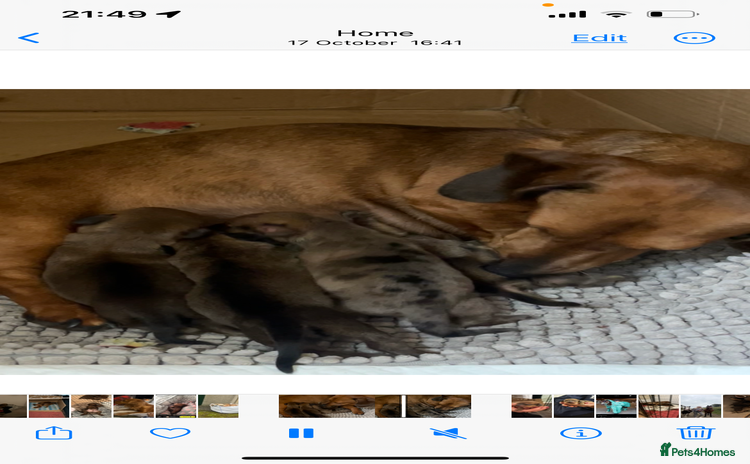This screenshot has width=750, height=464.
Task: Open thumbnail of white basket on grass
Action: pos(218,406)
